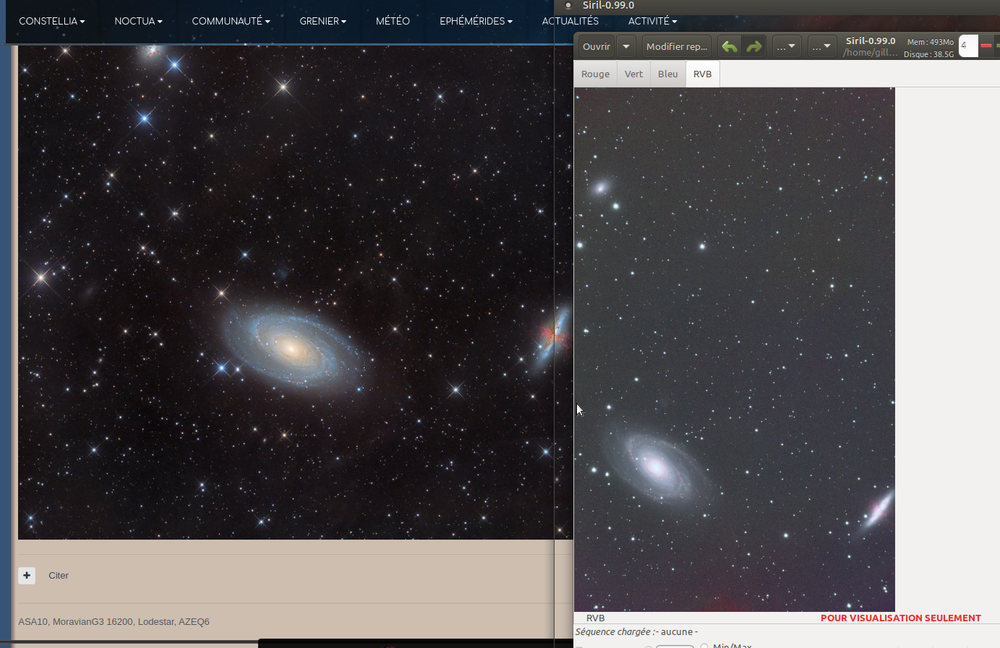This screenshot has width=1000, height=648.
Task: Click the Citer quote link
Action: click(x=58, y=575)
